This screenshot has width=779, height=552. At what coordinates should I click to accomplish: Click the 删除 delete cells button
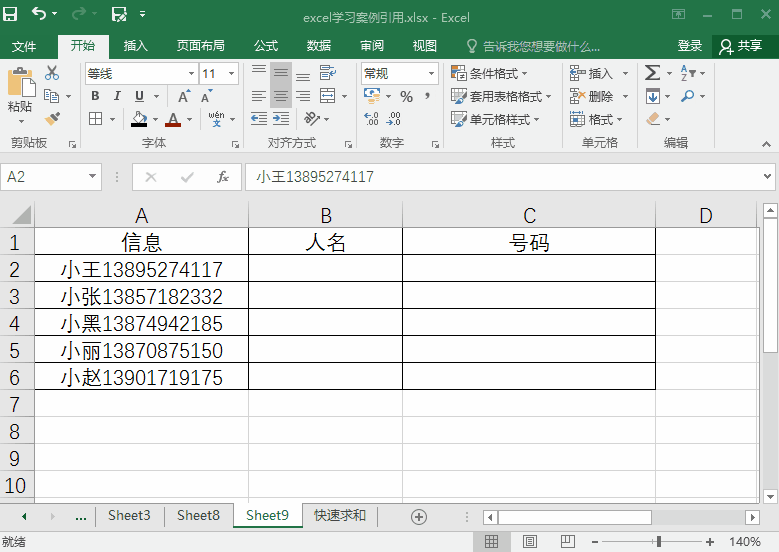click(x=599, y=96)
